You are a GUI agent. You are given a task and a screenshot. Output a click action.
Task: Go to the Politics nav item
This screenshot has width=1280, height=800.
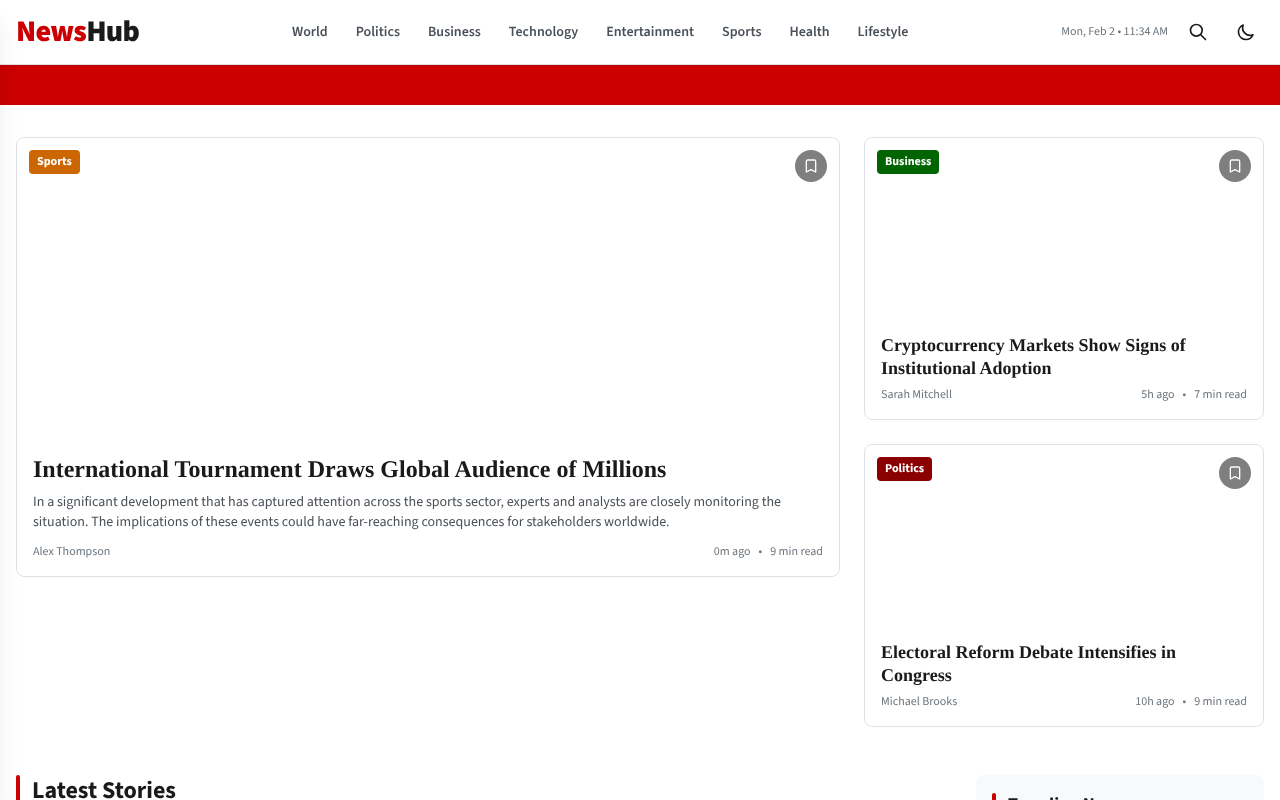(377, 32)
